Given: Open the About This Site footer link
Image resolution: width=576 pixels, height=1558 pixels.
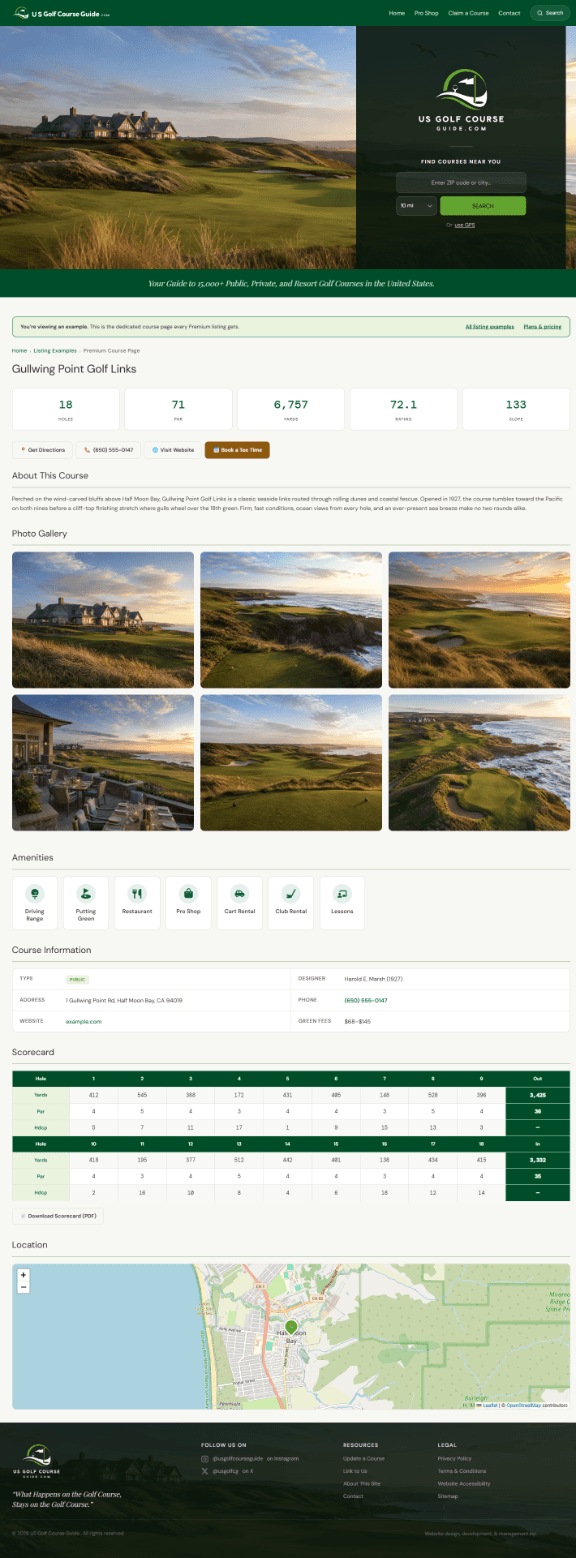Looking at the screenshot, I should pos(362,1484).
